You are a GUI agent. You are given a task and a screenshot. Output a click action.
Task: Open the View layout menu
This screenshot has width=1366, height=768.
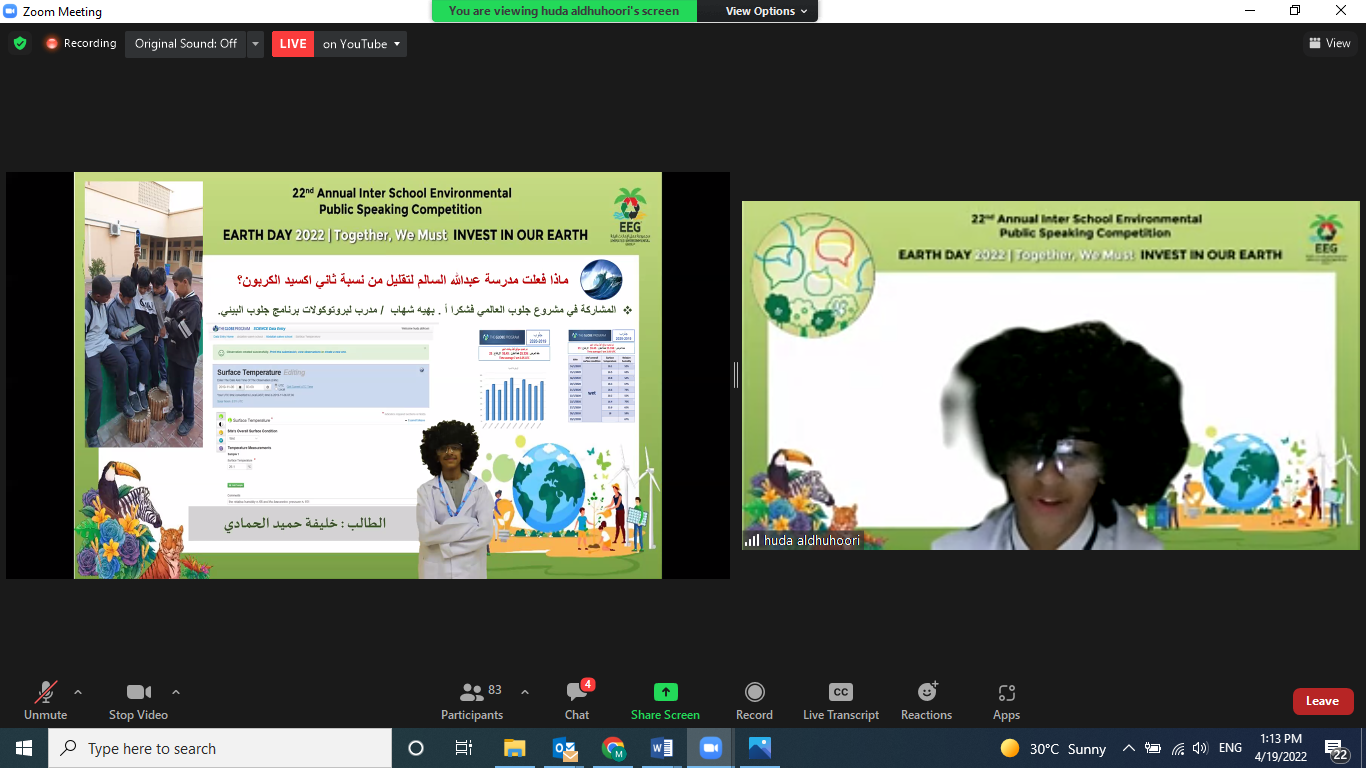pos(1329,43)
